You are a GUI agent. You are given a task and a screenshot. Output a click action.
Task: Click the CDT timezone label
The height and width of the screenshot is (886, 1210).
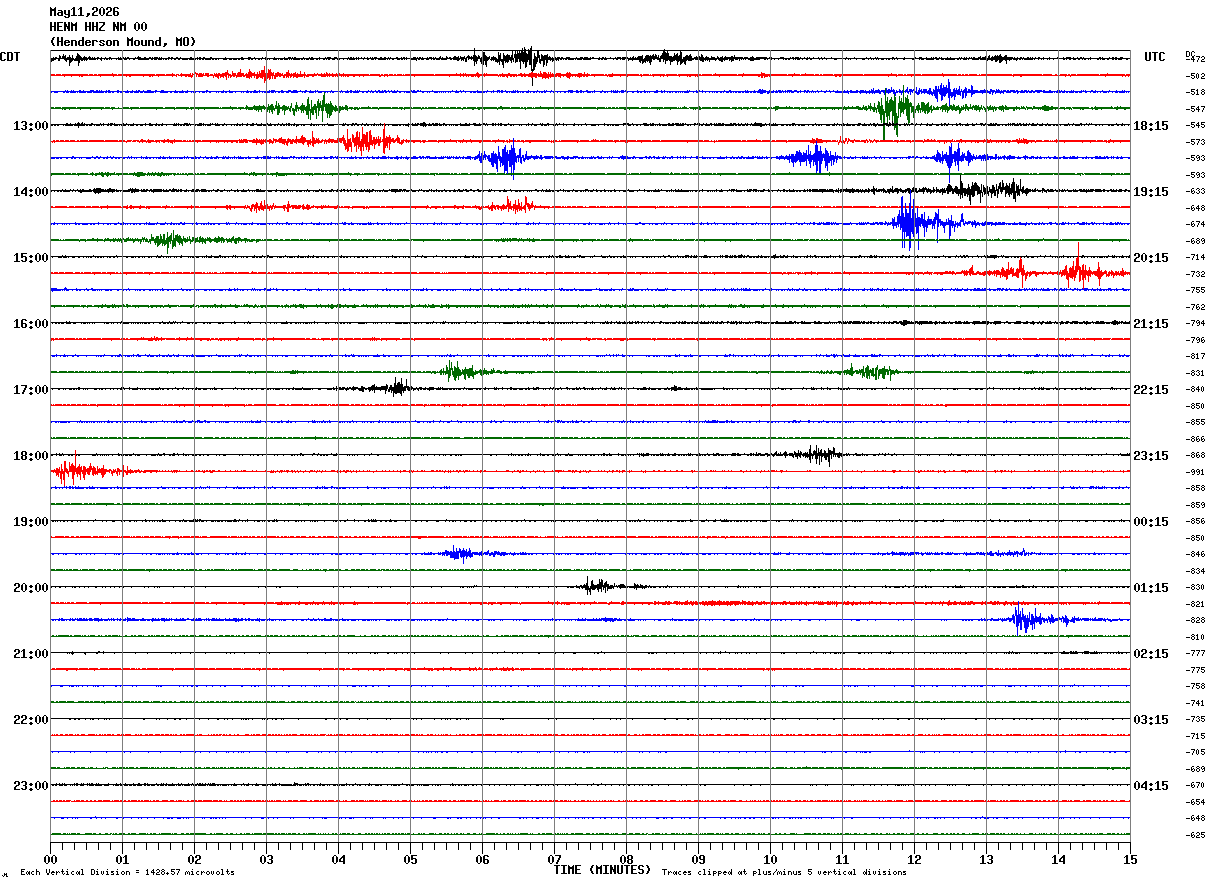coord(11,57)
